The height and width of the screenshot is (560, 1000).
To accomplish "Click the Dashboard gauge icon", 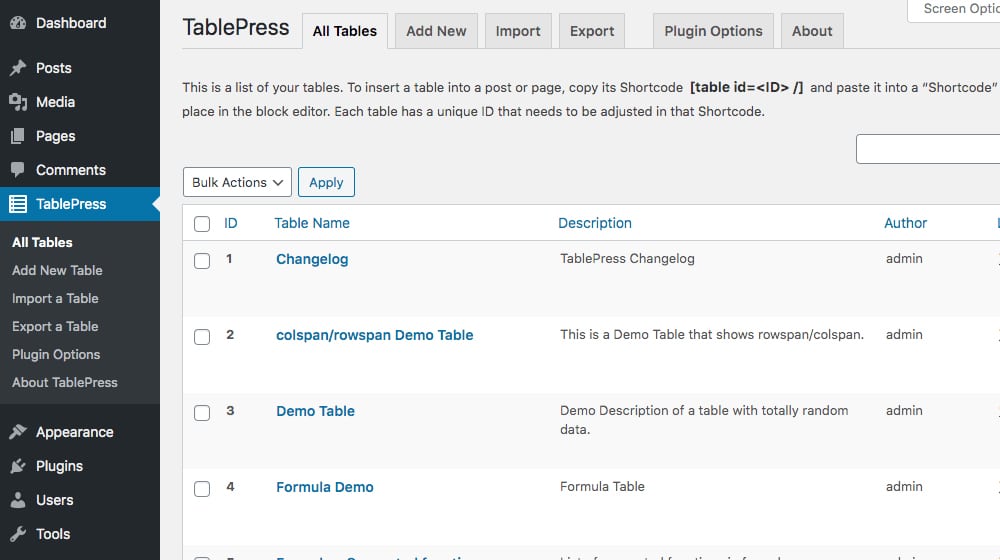I will click(x=18, y=23).
